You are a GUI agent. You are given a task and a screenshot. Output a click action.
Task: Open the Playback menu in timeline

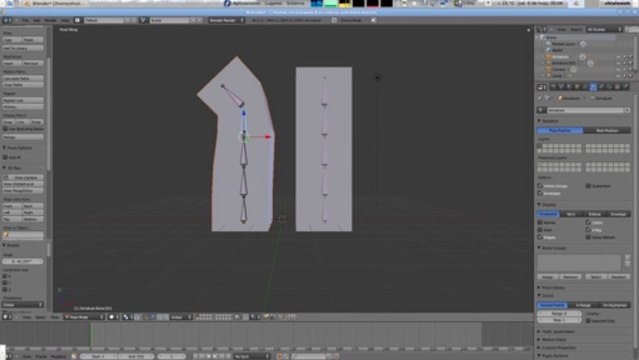[58, 356]
